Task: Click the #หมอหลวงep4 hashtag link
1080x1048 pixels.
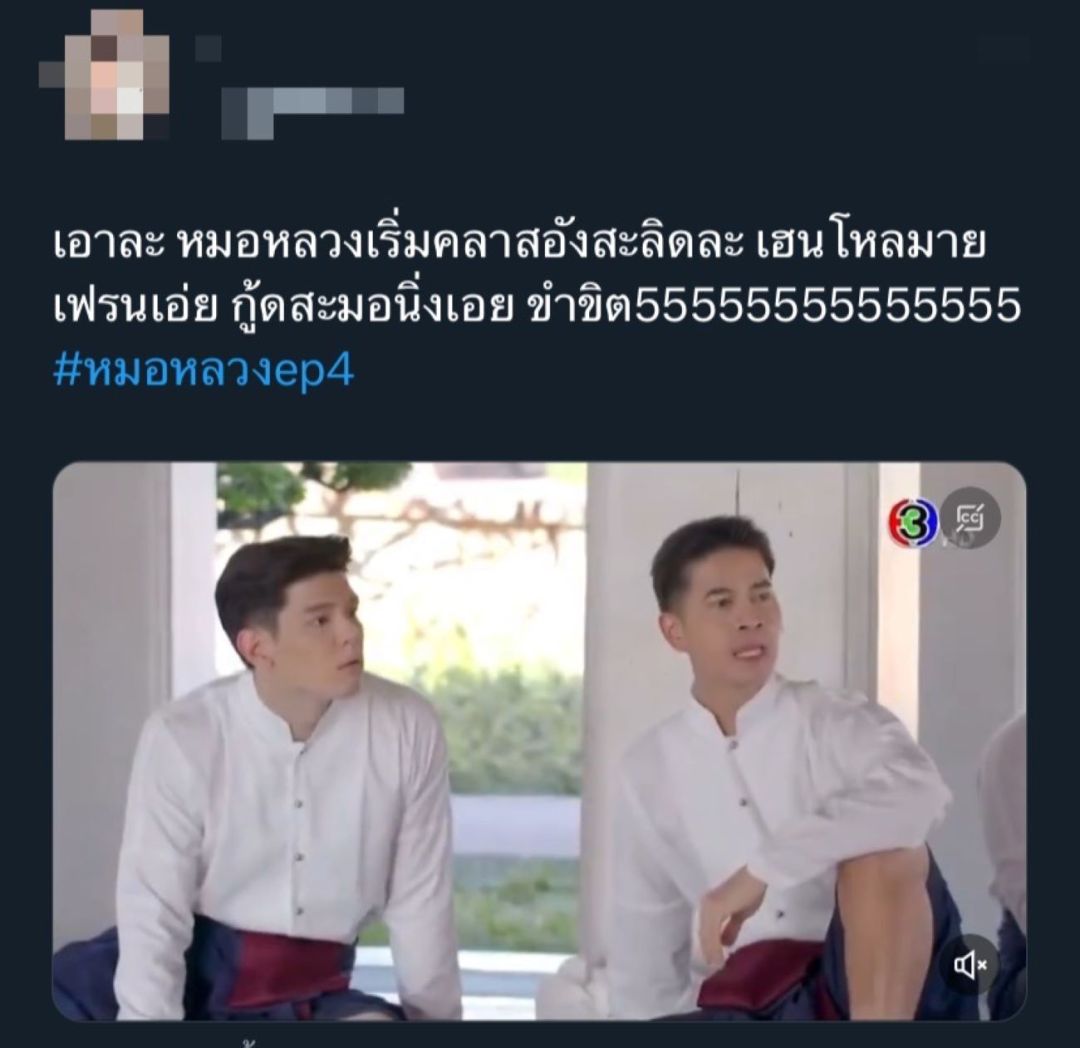Action: (x=204, y=372)
